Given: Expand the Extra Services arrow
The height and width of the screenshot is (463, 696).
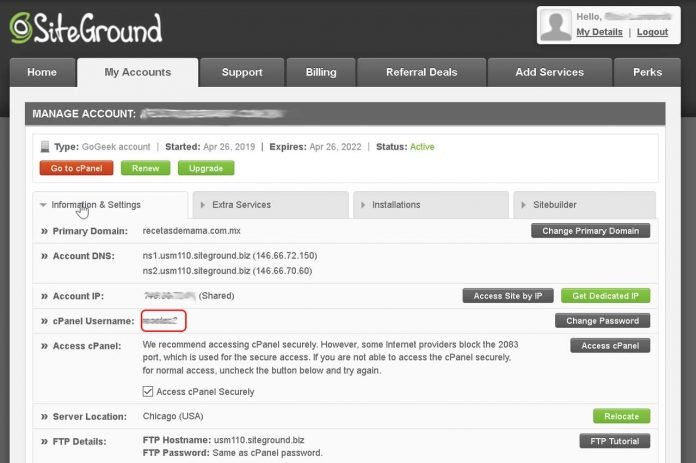Looking at the screenshot, I should click(203, 205).
